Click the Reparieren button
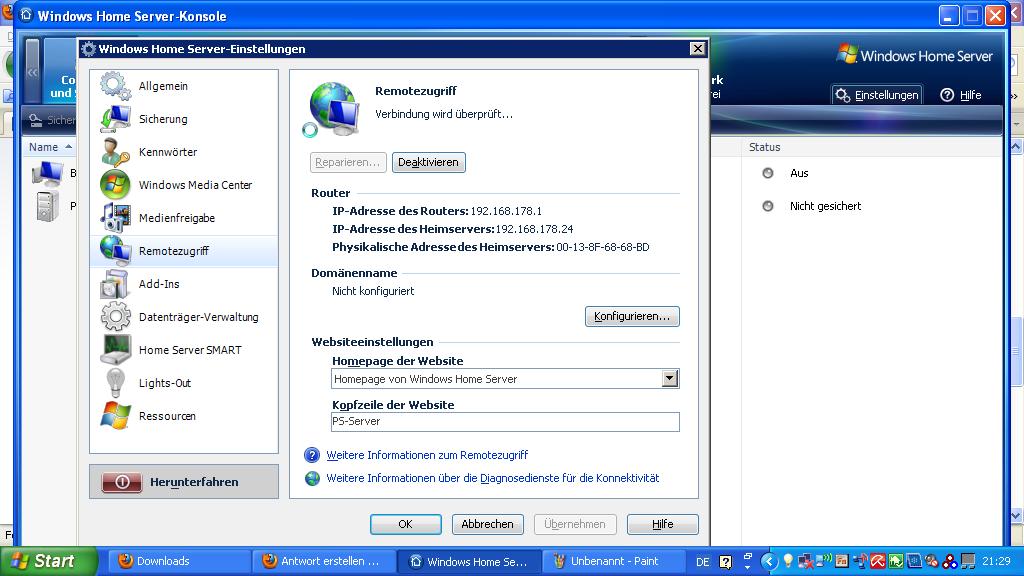Image resolution: width=1024 pixels, height=576 pixels. pos(348,162)
